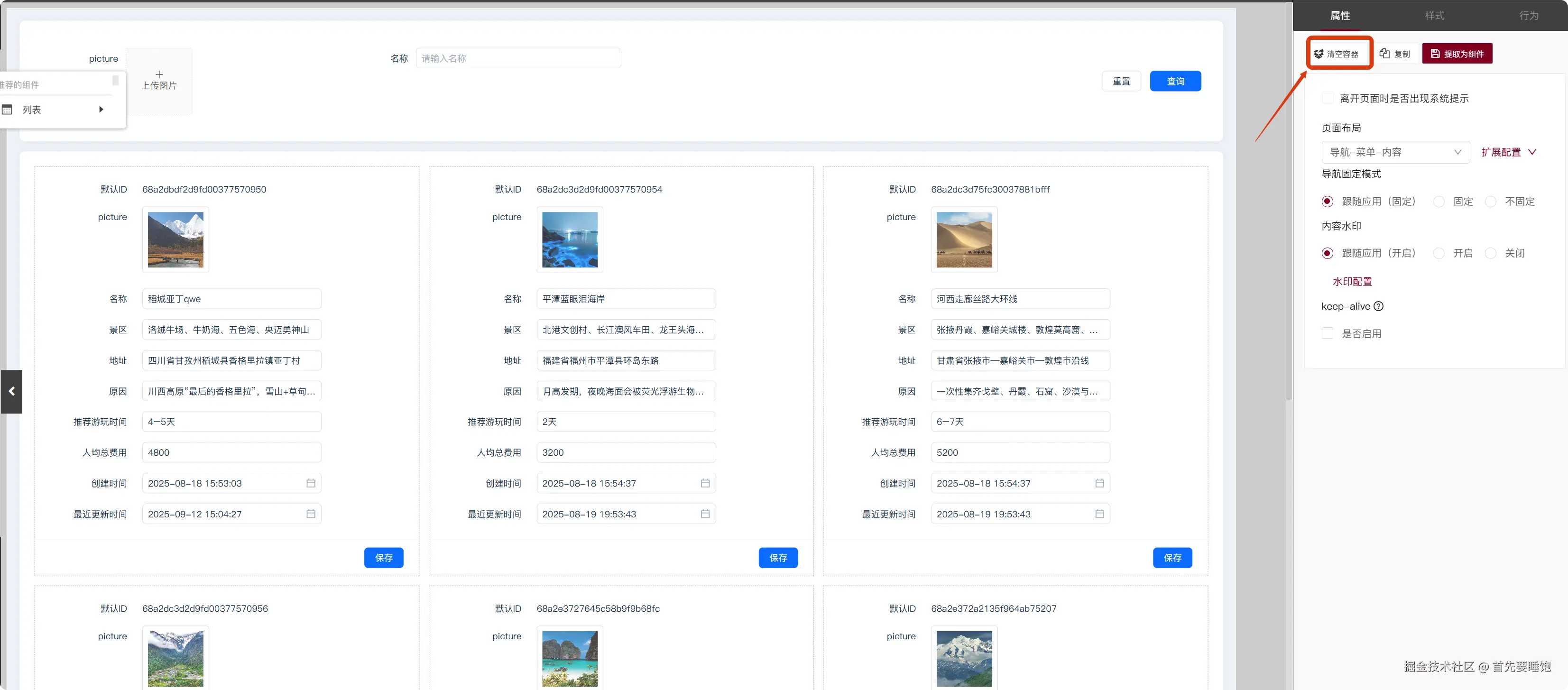Select 跟随应用（固定） navigation radio

click(1328, 202)
